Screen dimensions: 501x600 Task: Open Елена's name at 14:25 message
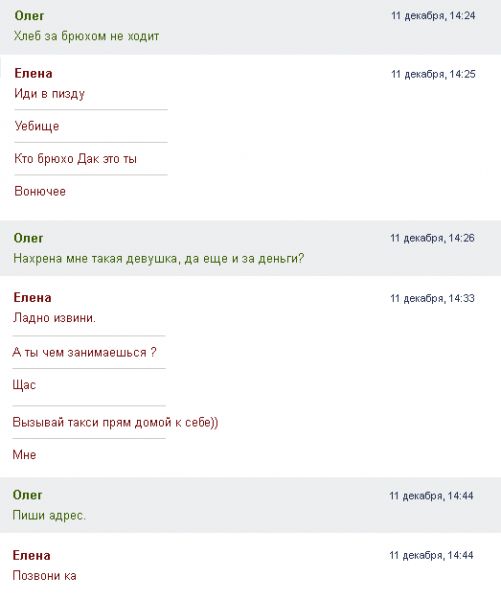pyautogui.click(x=33, y=73)
